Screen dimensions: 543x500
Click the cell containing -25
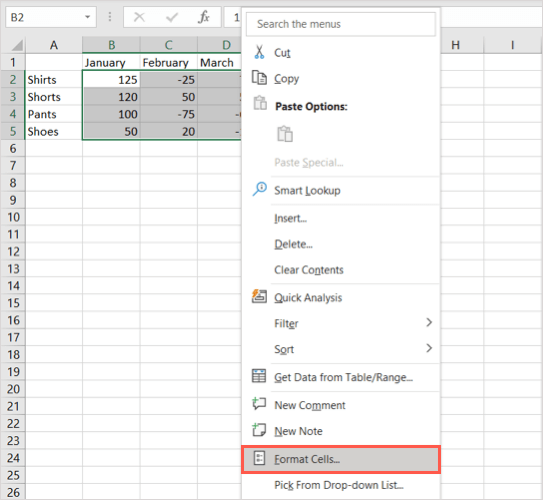[x=169, y=80]
